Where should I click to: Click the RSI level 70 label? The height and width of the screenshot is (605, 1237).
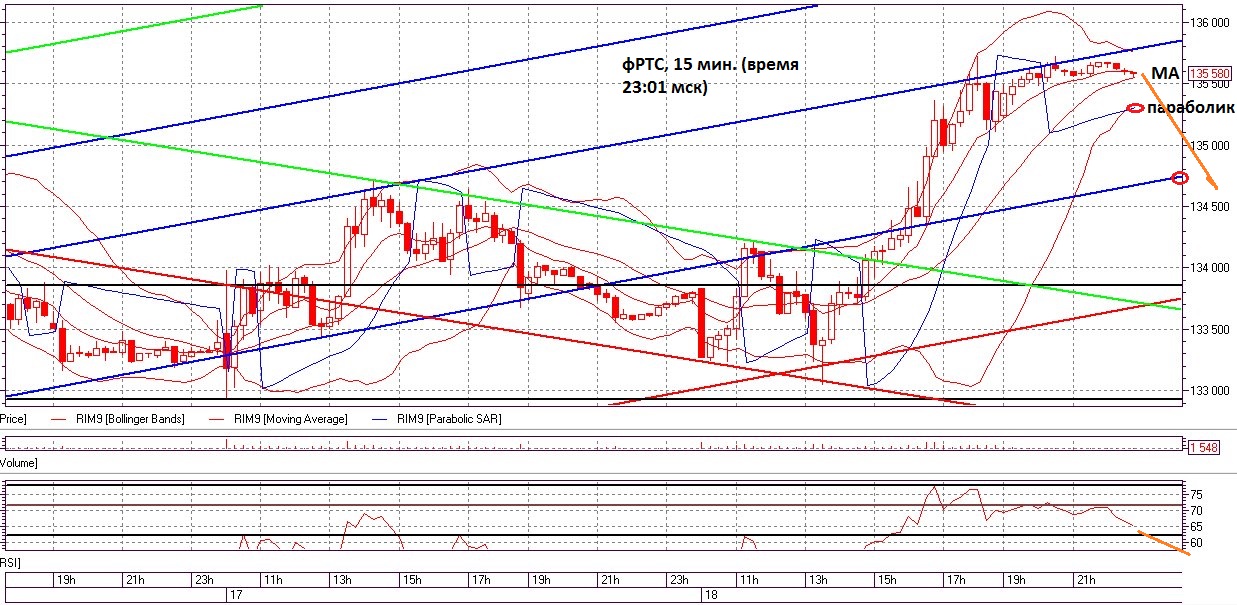tap(1197, 510)
